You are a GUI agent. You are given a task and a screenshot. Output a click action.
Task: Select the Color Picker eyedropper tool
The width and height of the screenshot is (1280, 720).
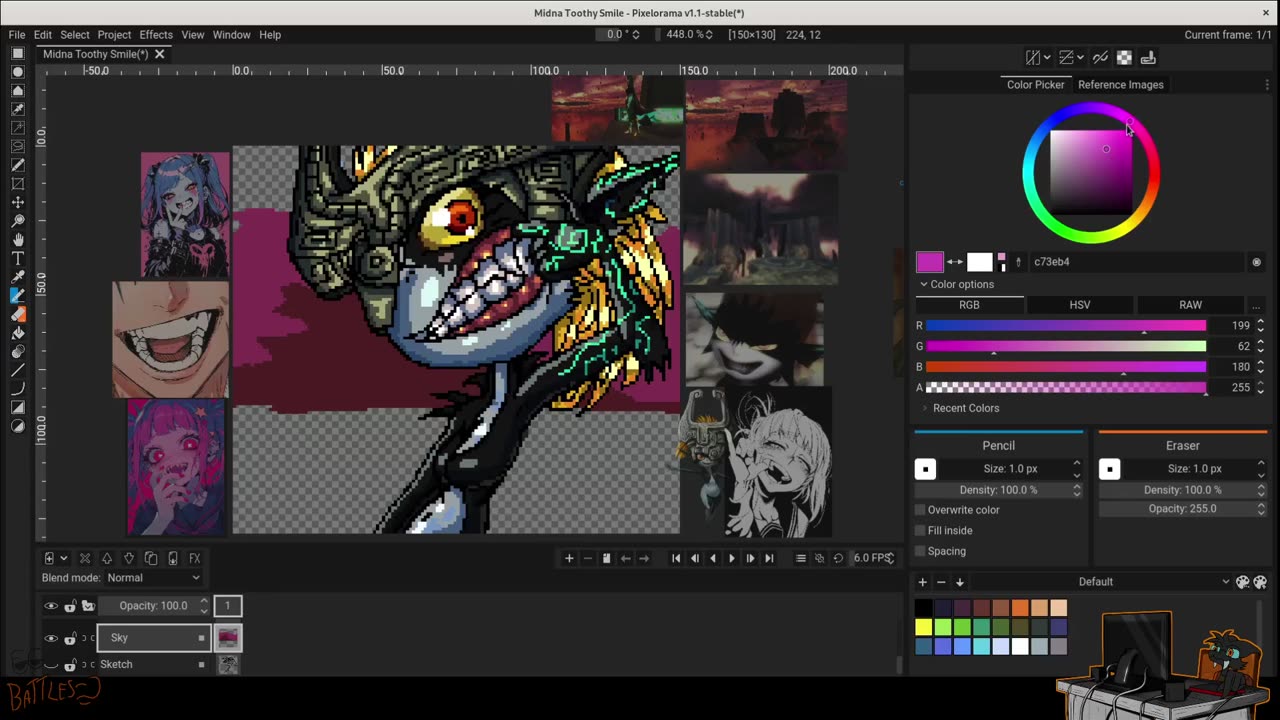[18, 277]
